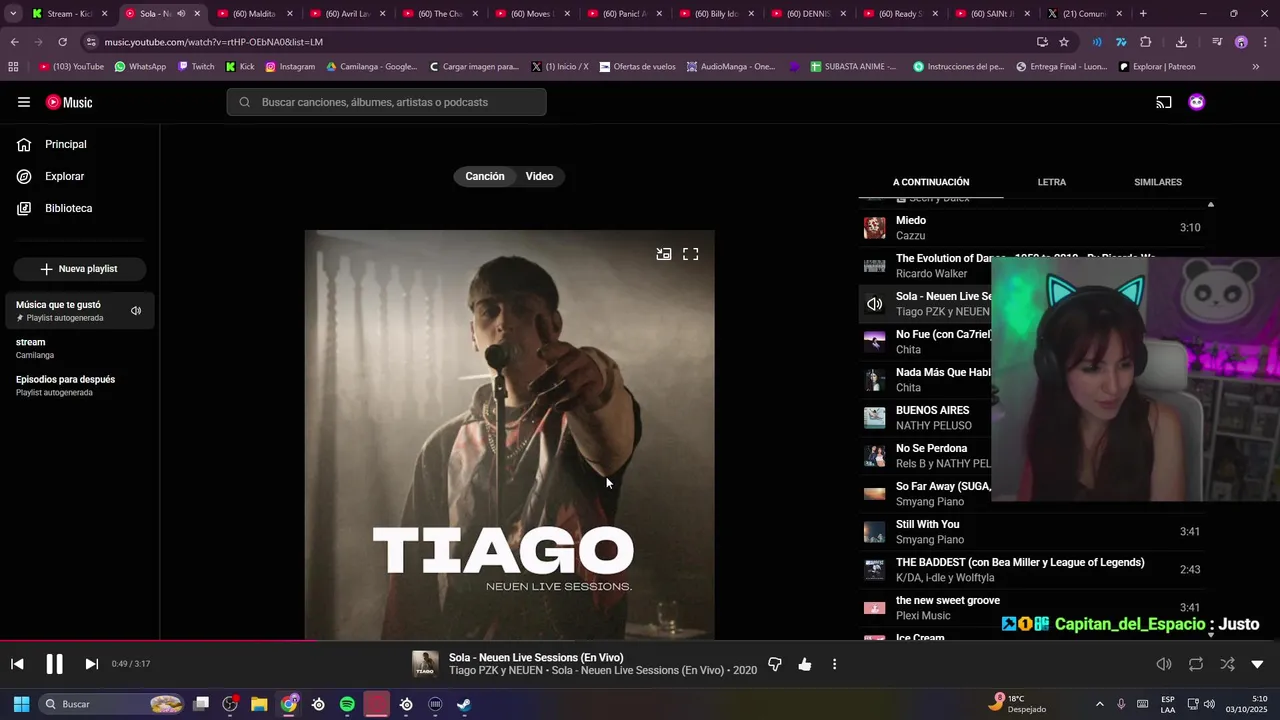Open browser downloads icon
This screenshot has height=720, width=1280.
[x=1181, y=42]
